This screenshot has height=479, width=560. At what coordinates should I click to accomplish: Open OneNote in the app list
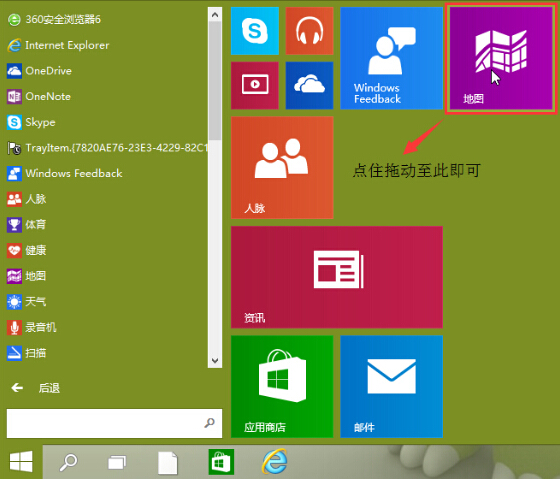[39, 96]
